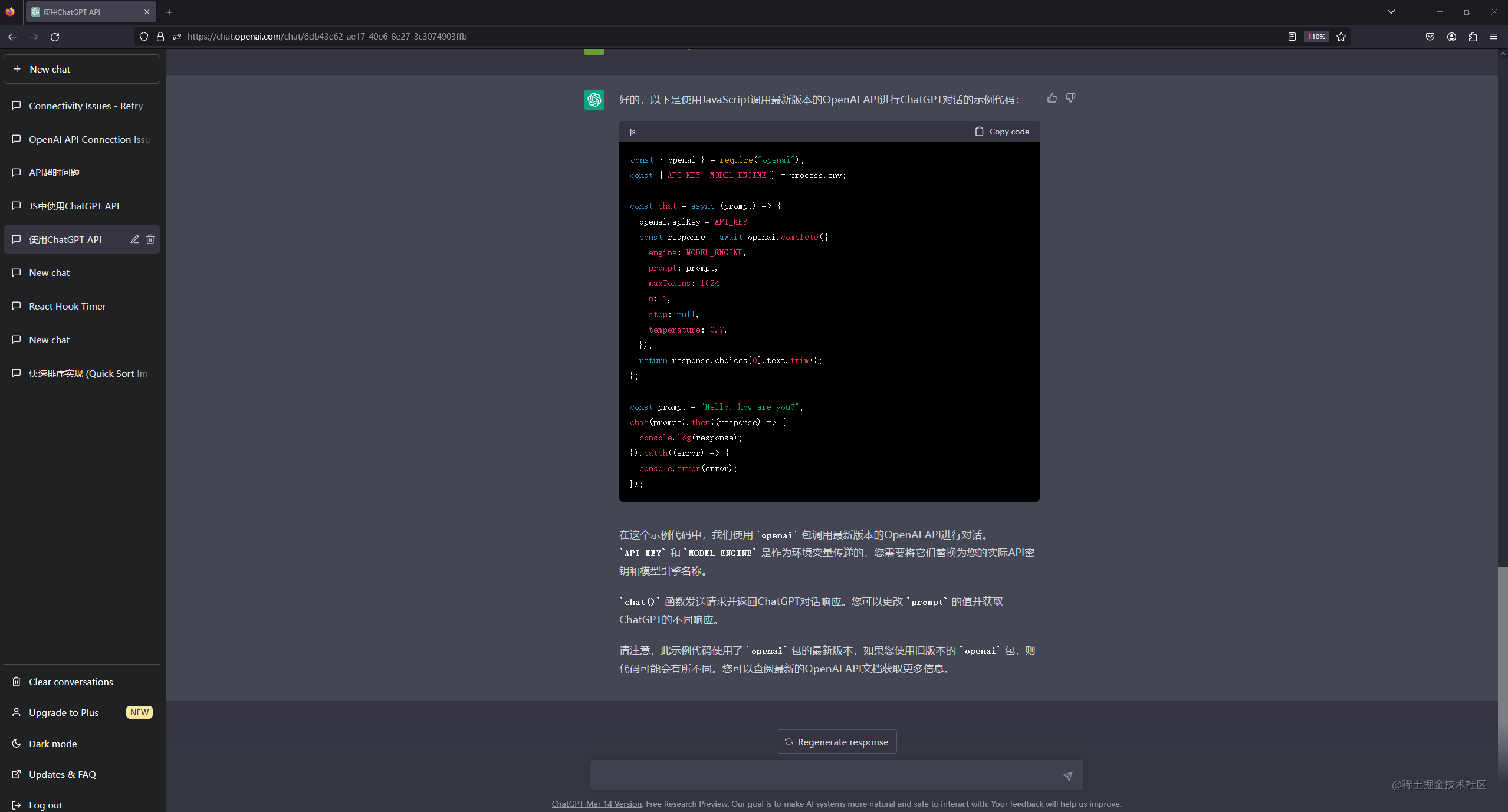Click Regenerate response button

[836, 742]
